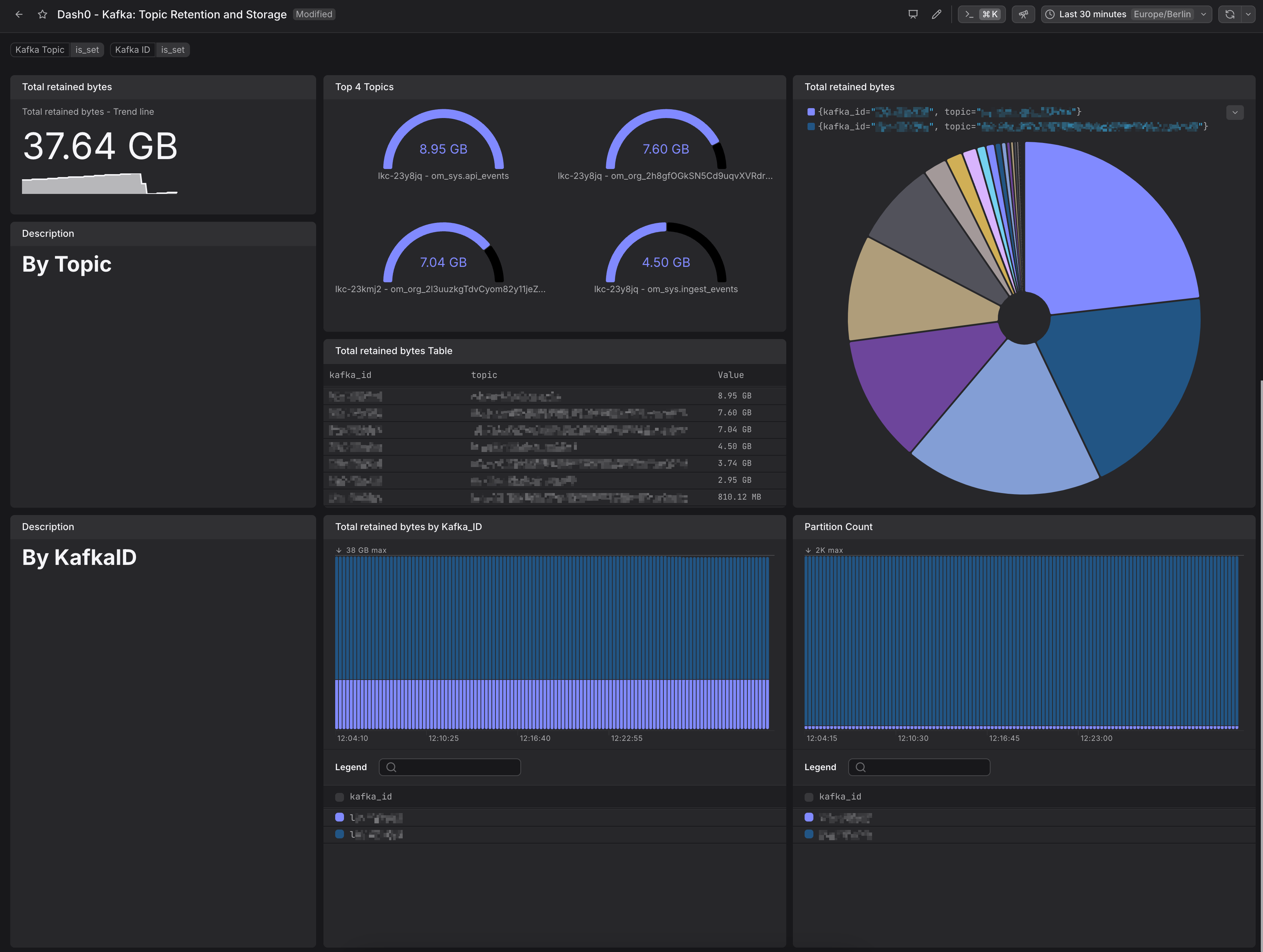Click the back arrow icon

[x=19, y=14]
